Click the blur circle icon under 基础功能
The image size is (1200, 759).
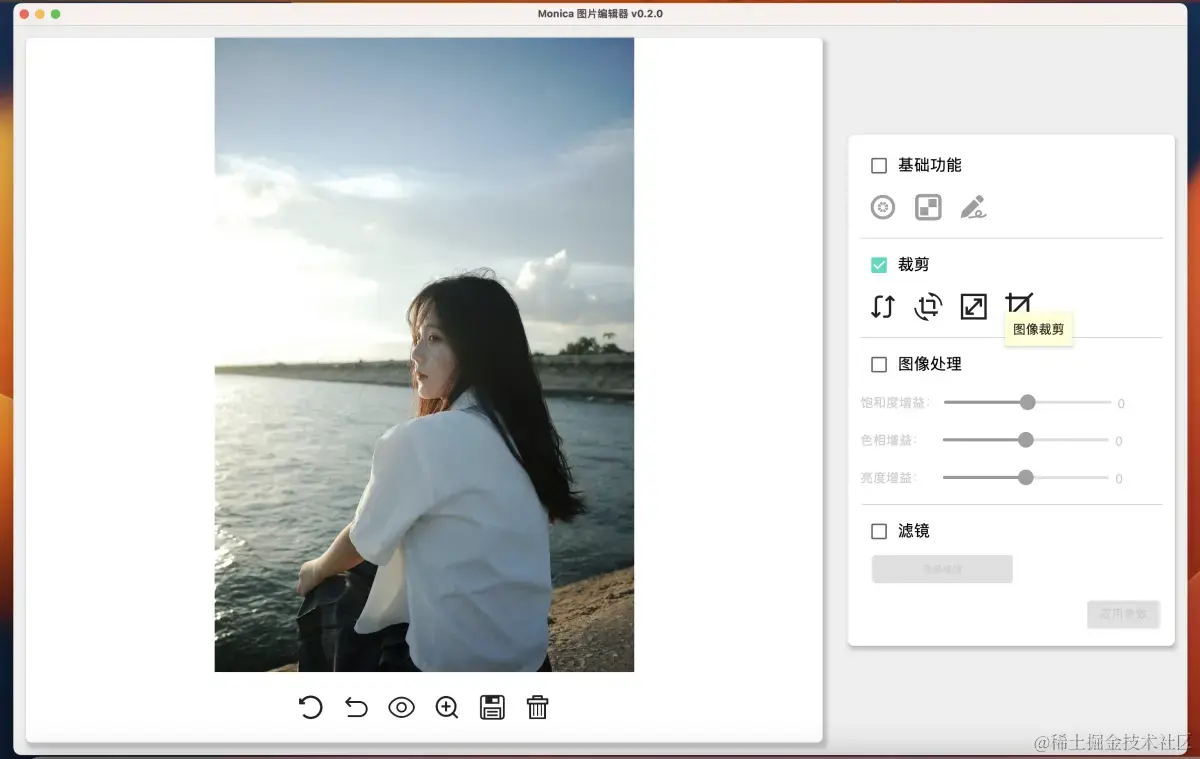[882, 207]
